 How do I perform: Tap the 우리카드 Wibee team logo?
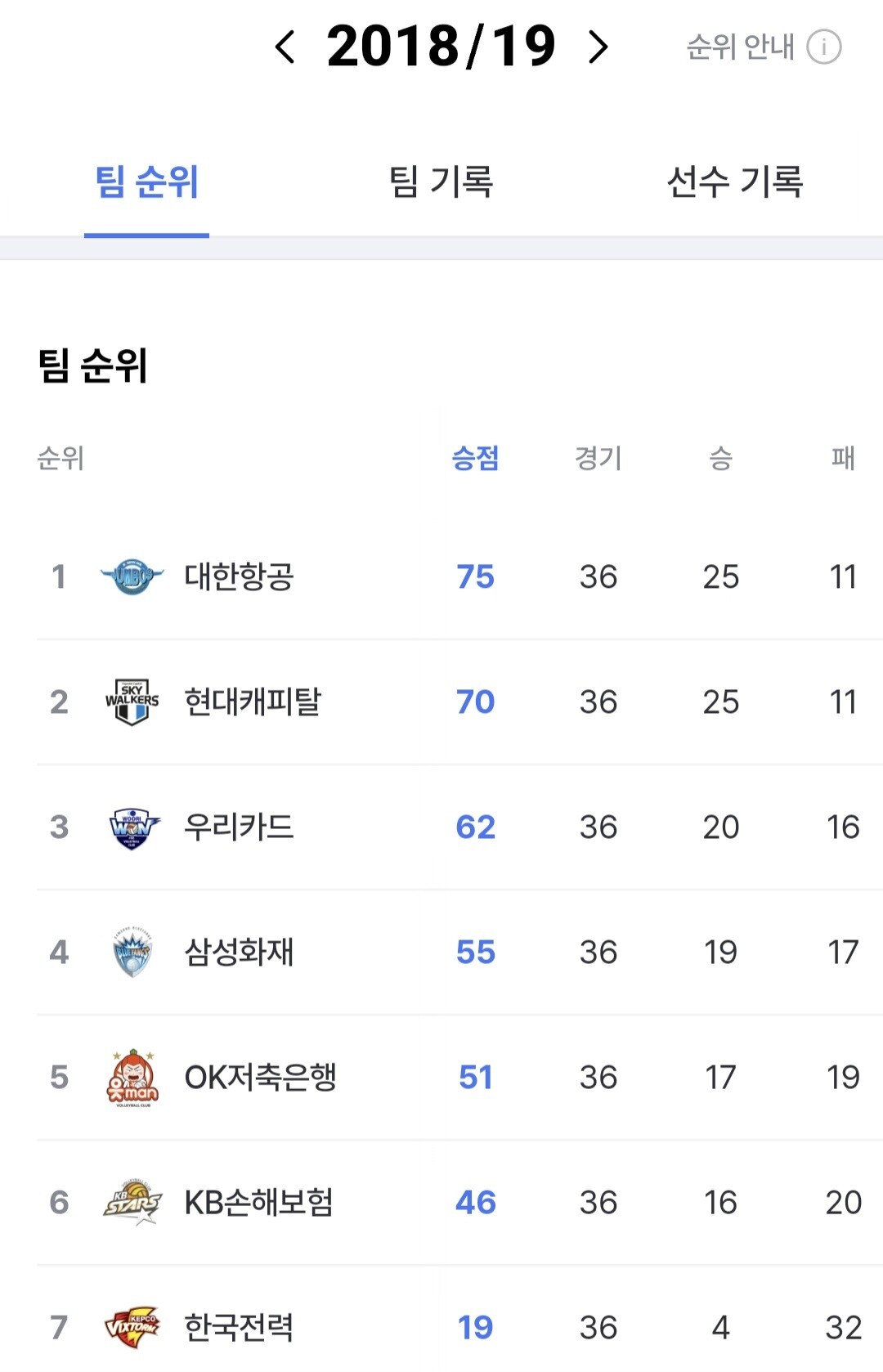pos(133,827)
